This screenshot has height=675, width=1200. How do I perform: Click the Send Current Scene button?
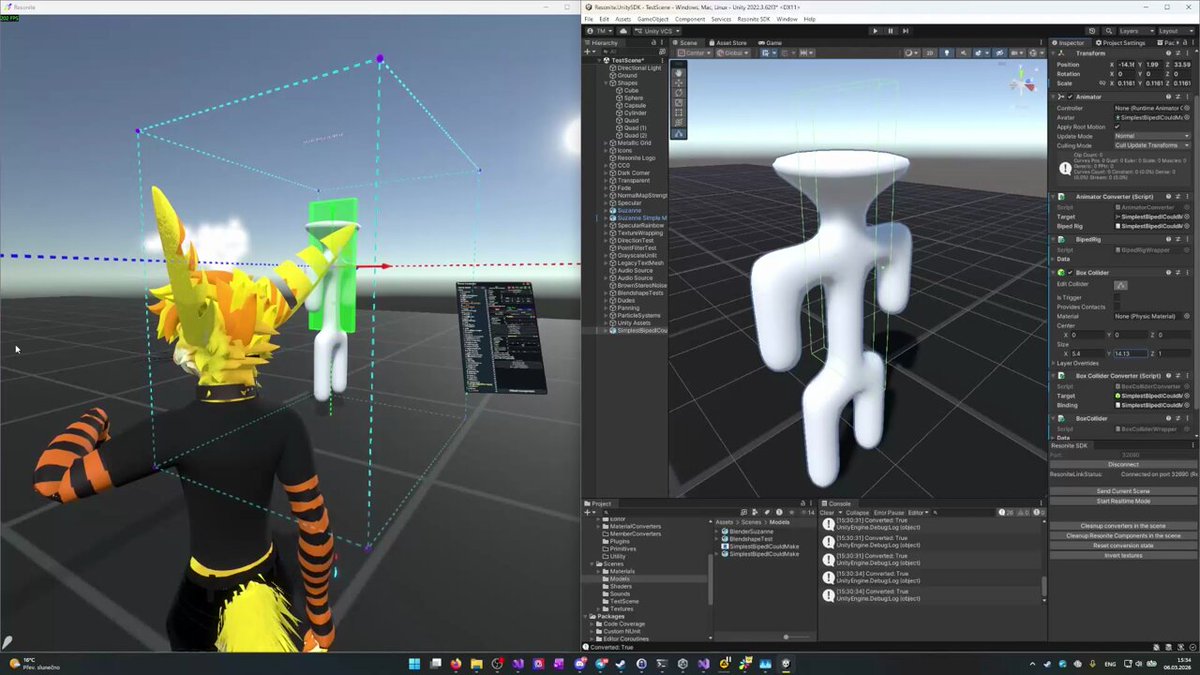point(1123,491)
